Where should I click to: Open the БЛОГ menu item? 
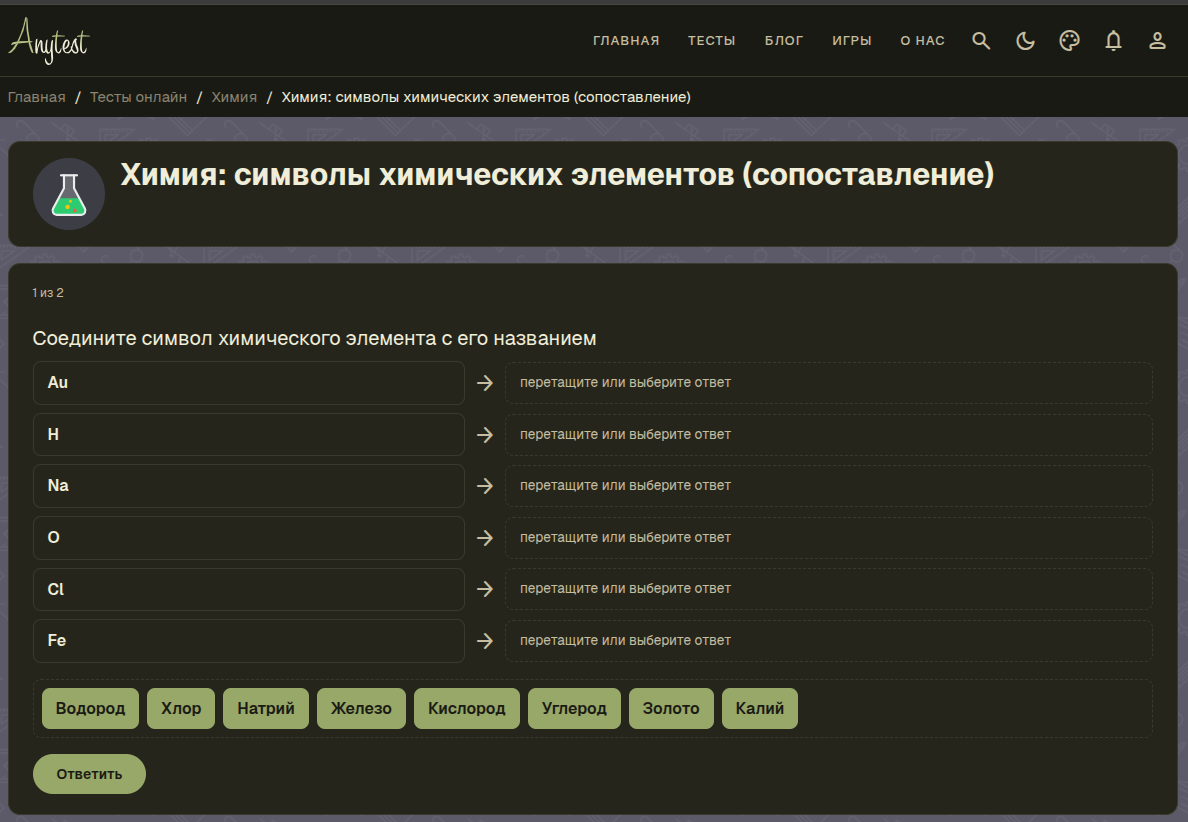coord(783,41)
